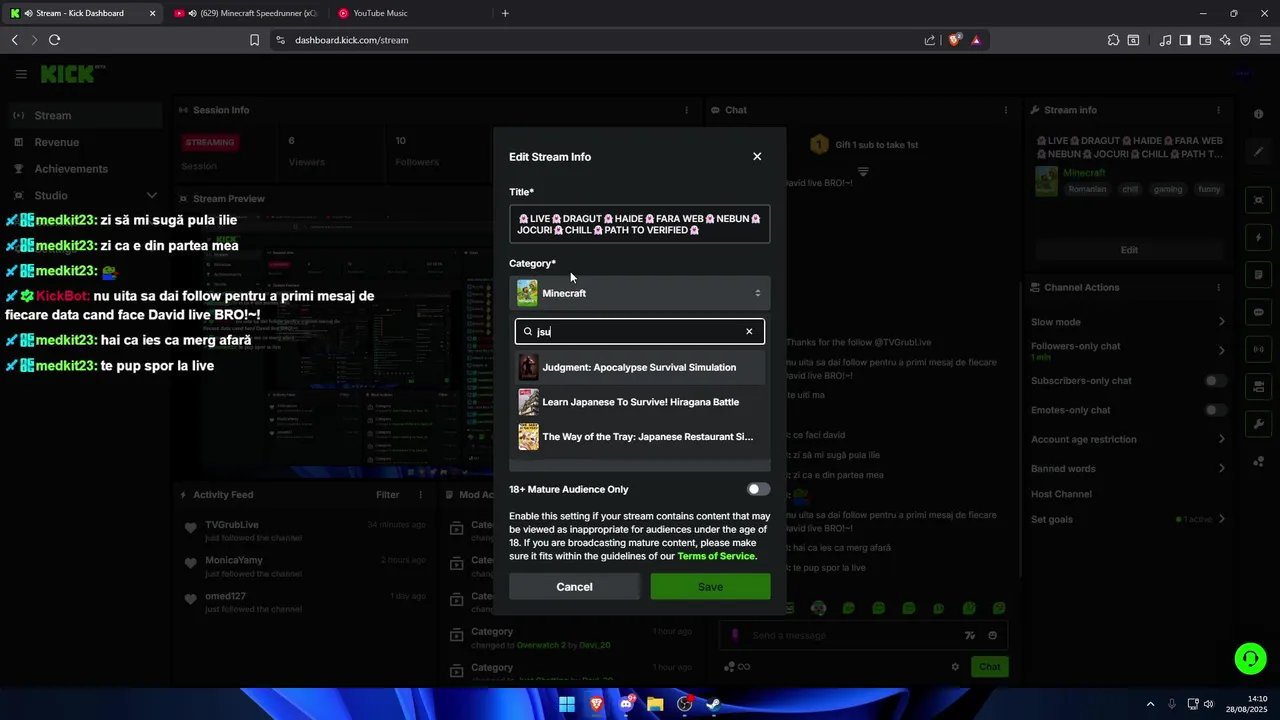Open the emoji picker in chat input
This screenshot has width=1280, height=720.
point(992,635)
